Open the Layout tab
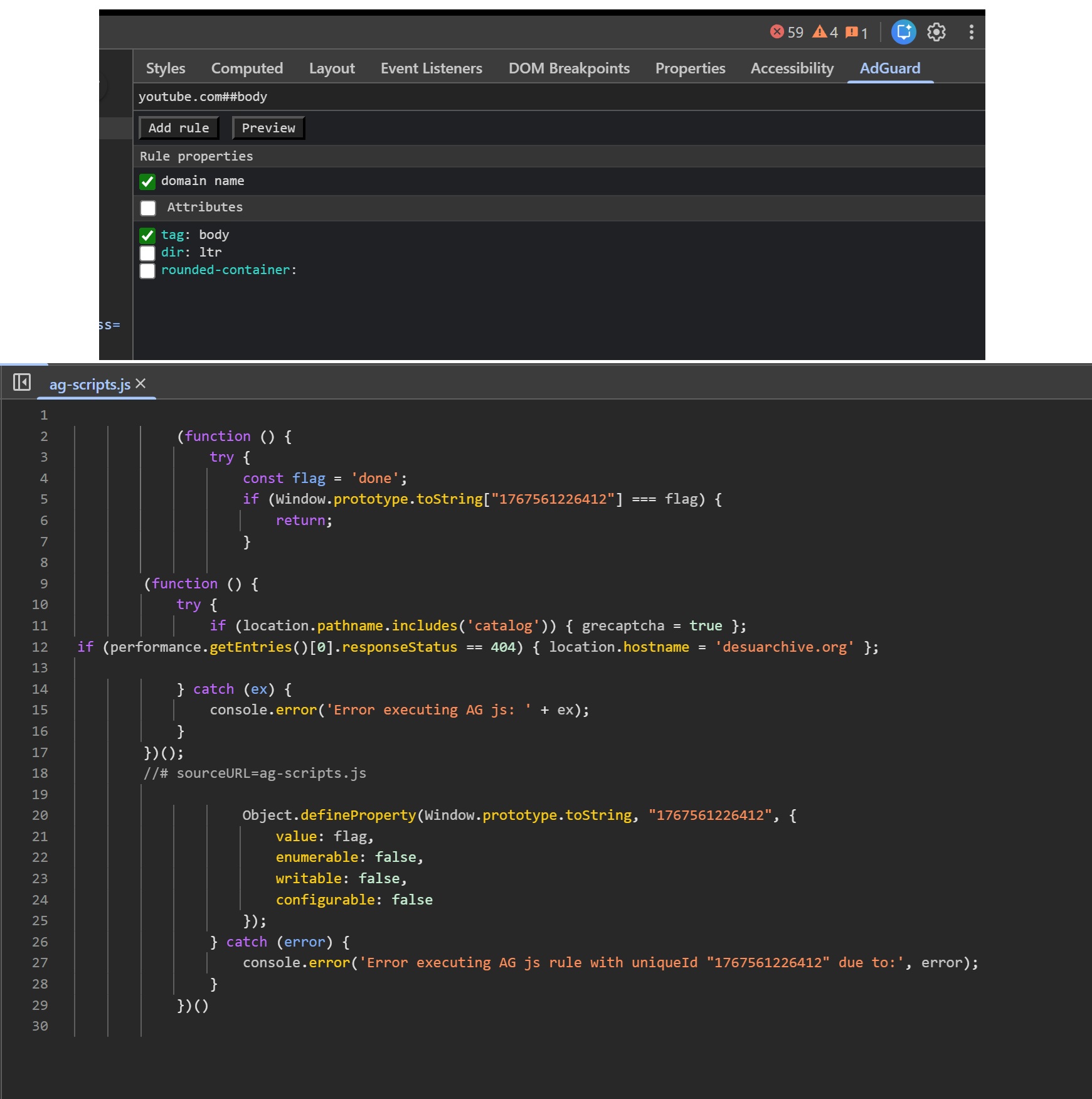The image size is (1092, 1099). (332, 68)
